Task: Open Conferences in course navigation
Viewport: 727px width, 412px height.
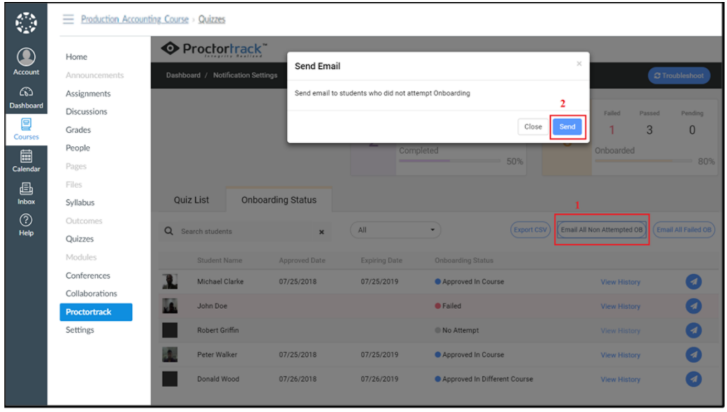Action: point(88,275)
